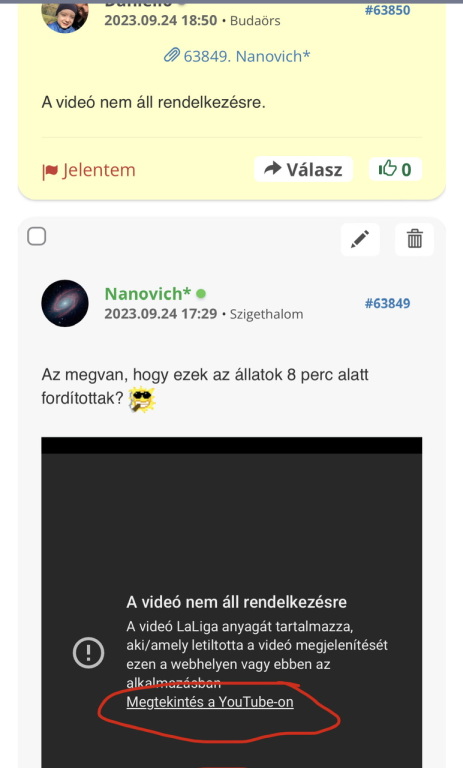463x768 pixels.
Task: Report the post with the Jelentem flag
Action: (89, 170)
